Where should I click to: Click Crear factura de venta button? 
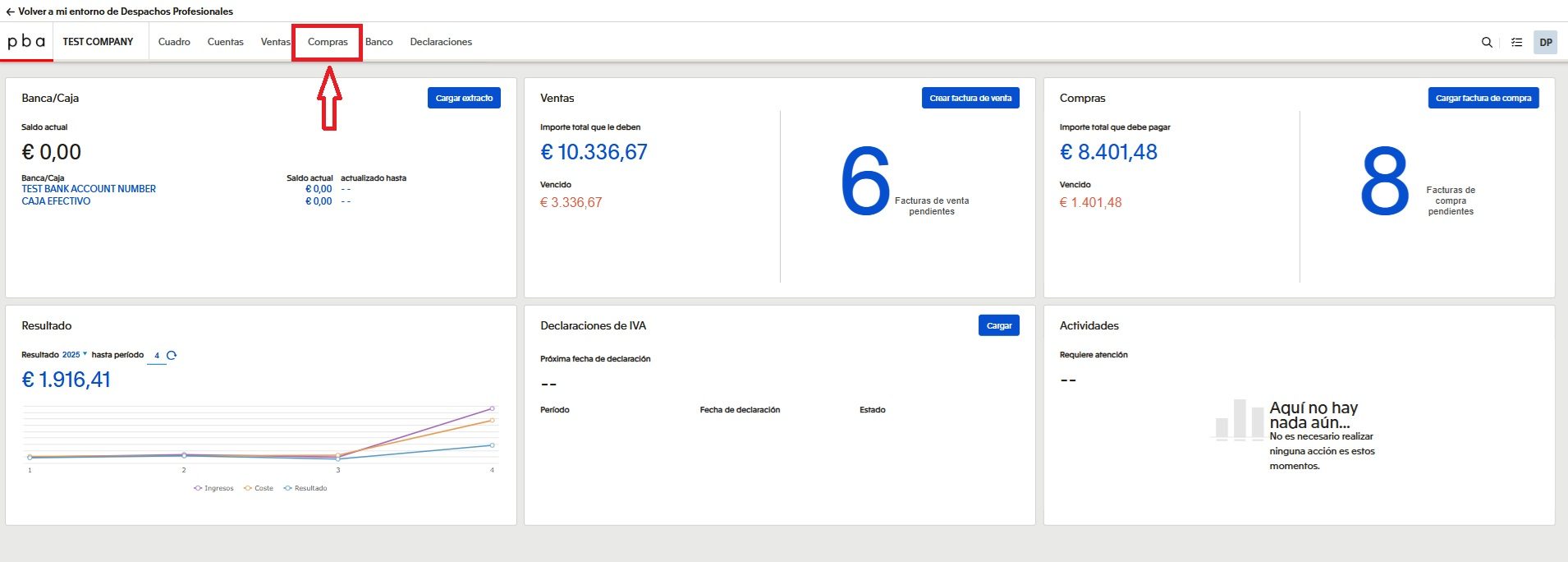[x=970, y=98]
